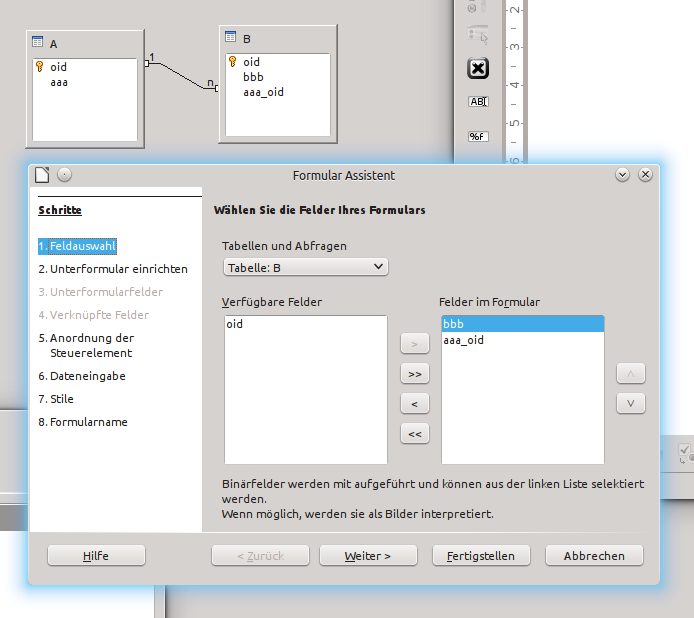
Task: Click table B's table icon
Action: coord(231,36)
